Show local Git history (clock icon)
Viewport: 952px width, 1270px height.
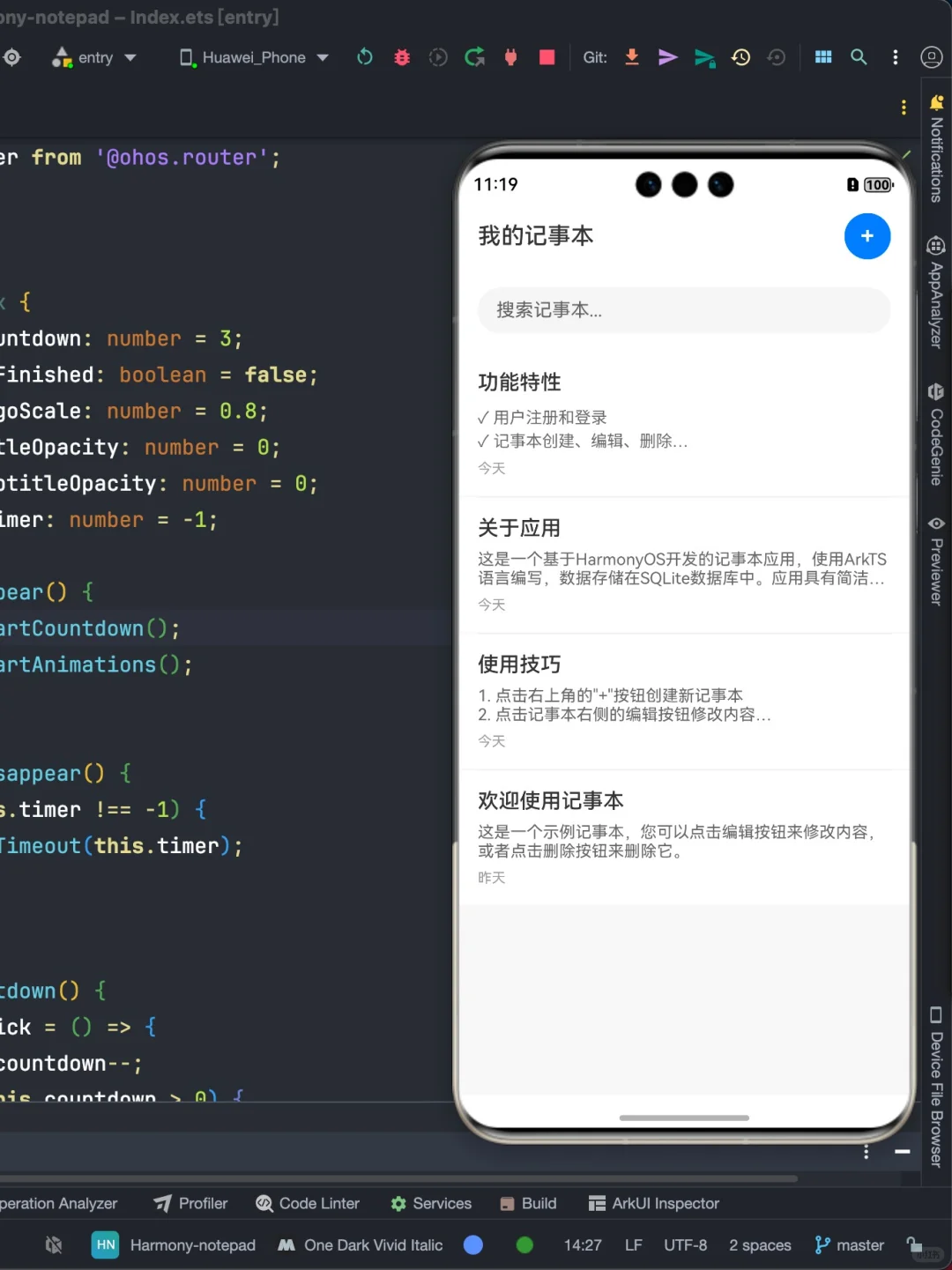coord(740,56)
